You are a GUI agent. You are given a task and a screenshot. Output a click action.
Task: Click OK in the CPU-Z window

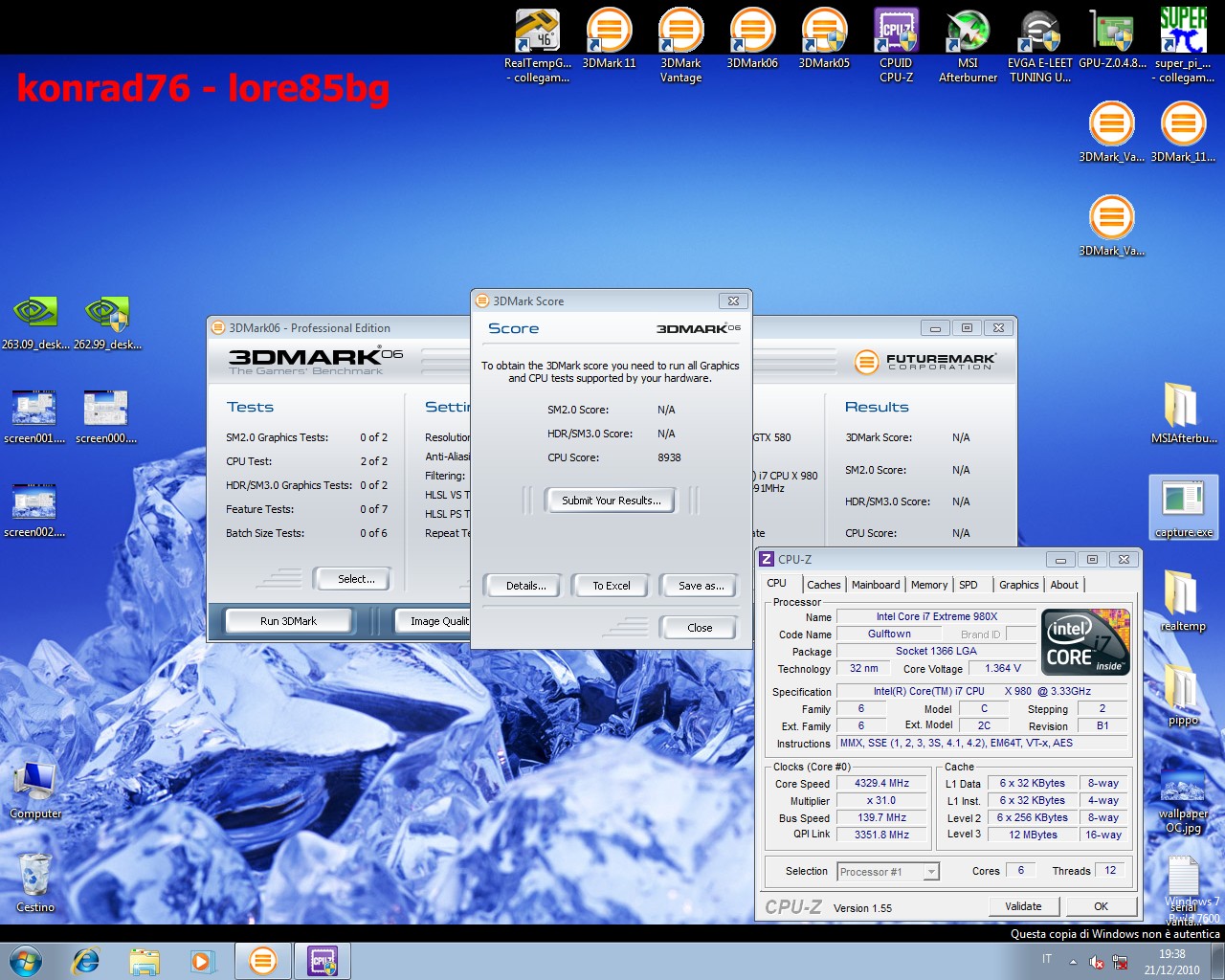point(1101,906)
